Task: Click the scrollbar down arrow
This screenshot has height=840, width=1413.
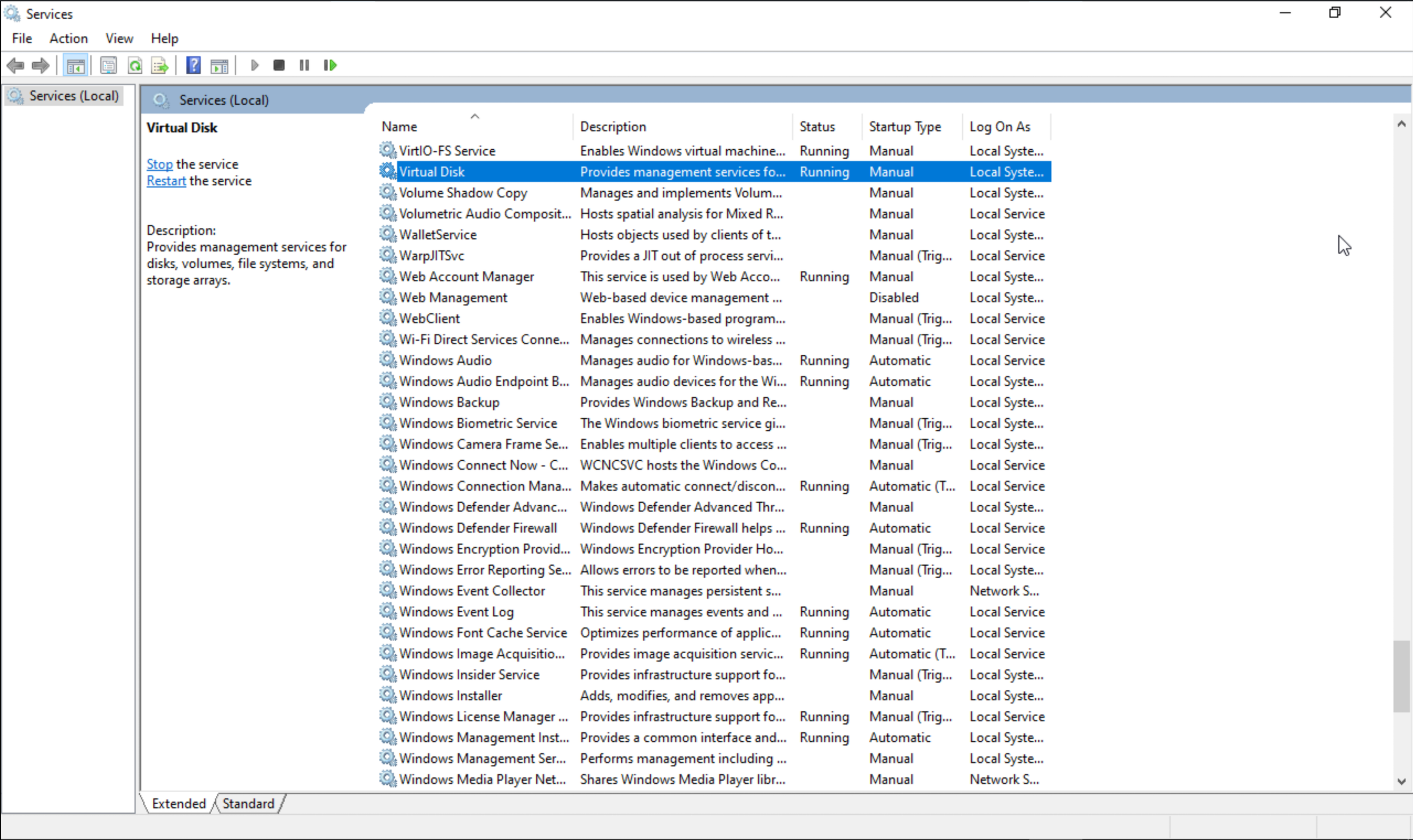Action: tap(1402, 782)
